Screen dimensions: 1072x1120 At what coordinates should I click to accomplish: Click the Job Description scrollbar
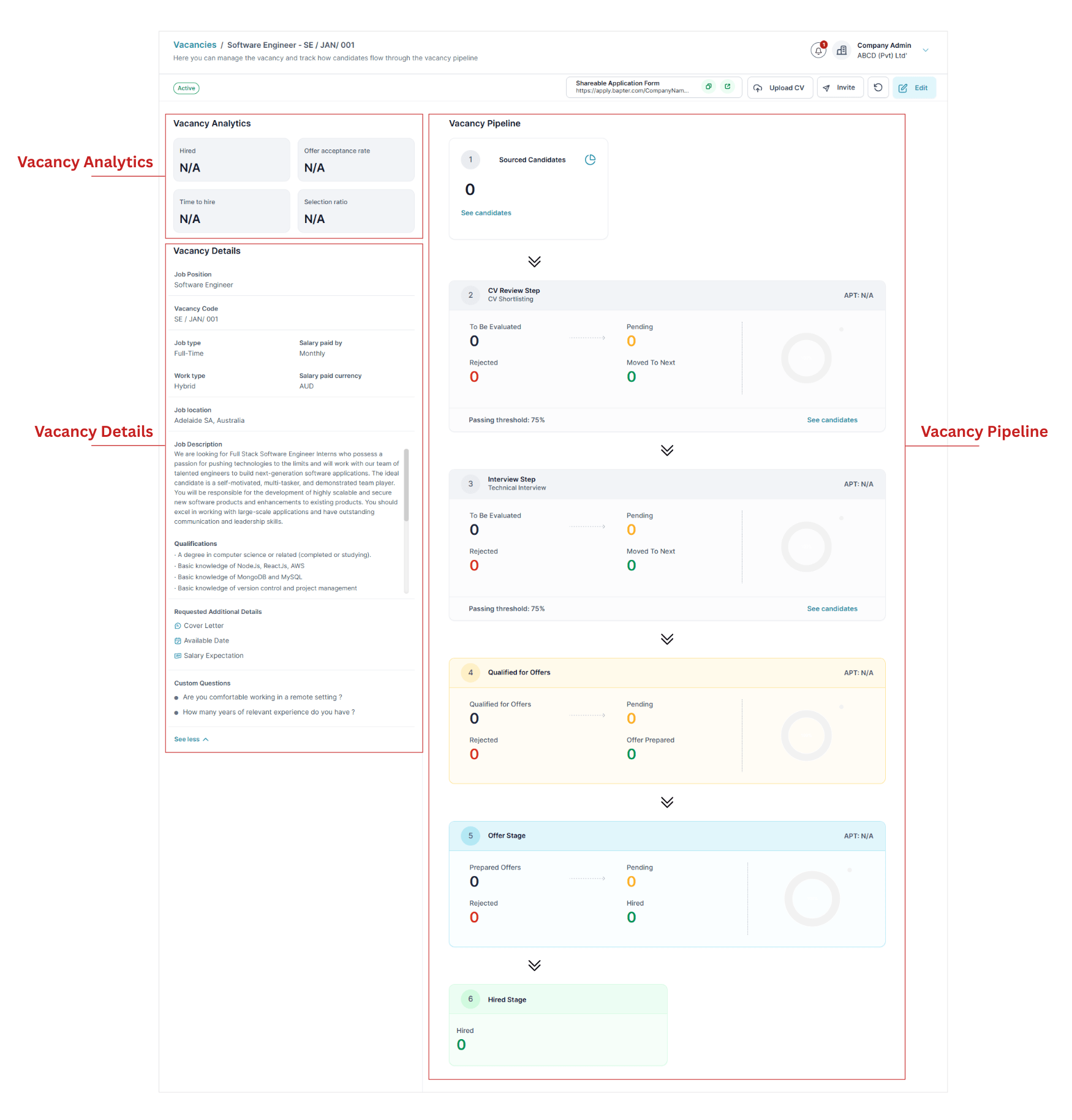tap(406, 485)
